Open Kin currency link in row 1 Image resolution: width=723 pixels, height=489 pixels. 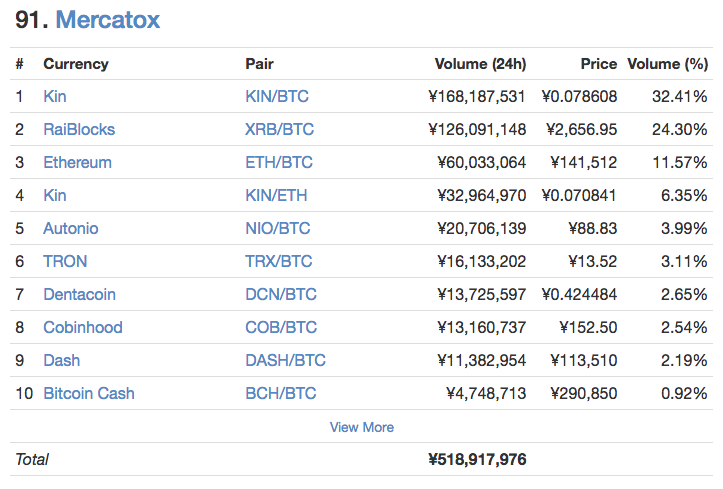tap(55, 96)
